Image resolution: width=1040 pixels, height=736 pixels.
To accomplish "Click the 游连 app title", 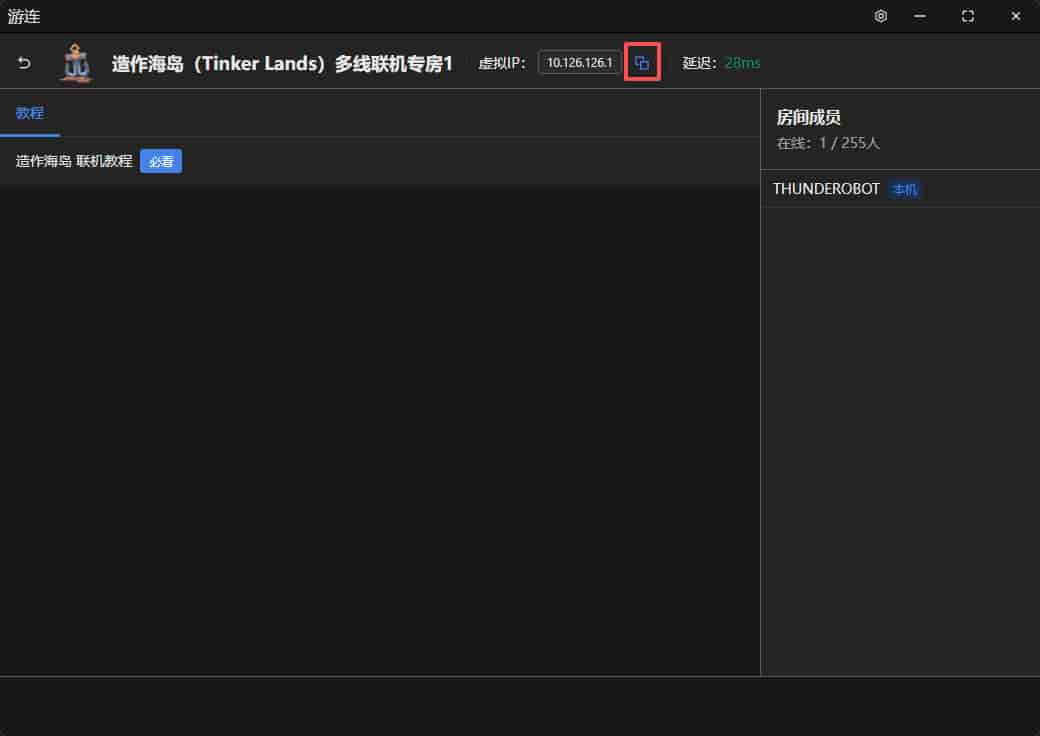I will point(24,16).
